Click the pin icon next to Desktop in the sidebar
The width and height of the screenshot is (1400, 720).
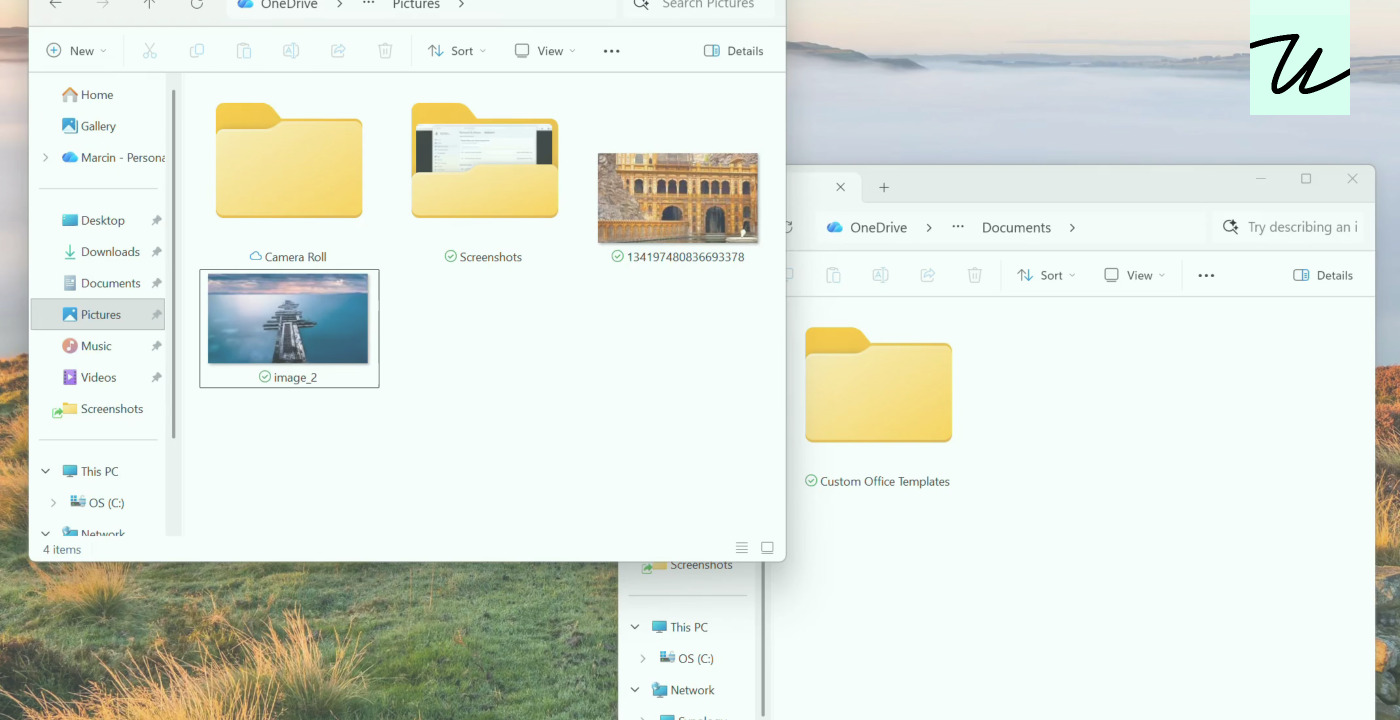click(x=156, y=221)
